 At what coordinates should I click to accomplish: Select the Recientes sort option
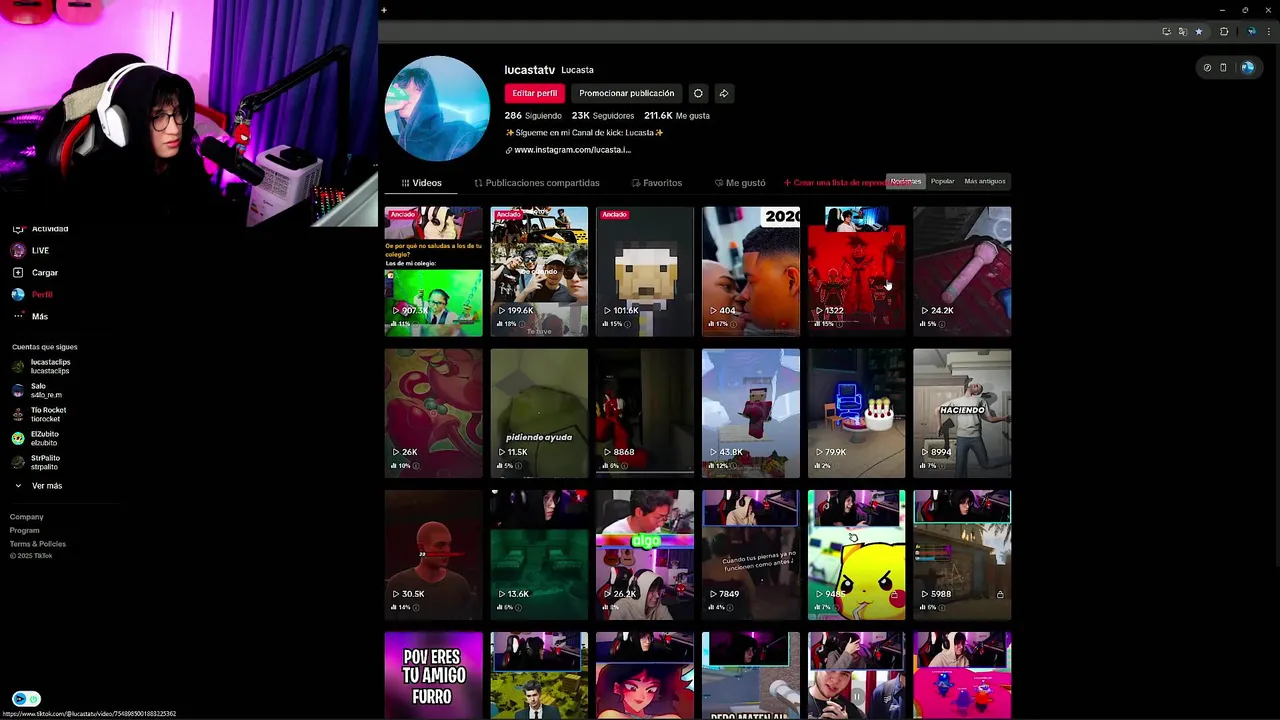click(906, 181)
